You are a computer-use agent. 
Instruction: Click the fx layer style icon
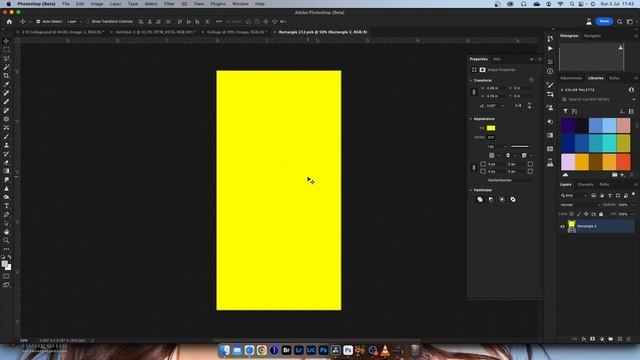(584, 339)
